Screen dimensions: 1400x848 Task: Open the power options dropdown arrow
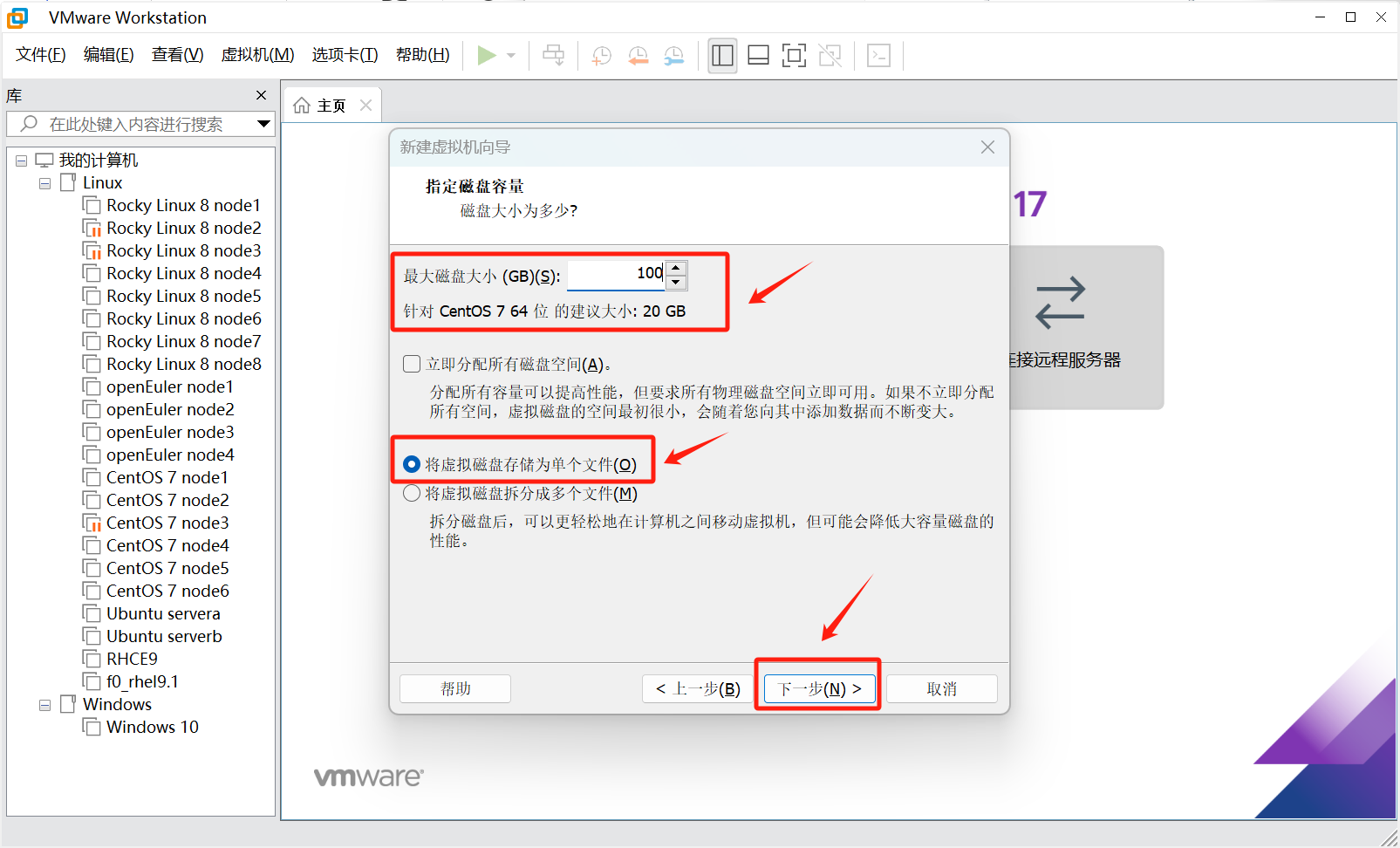tap(511, 56)
